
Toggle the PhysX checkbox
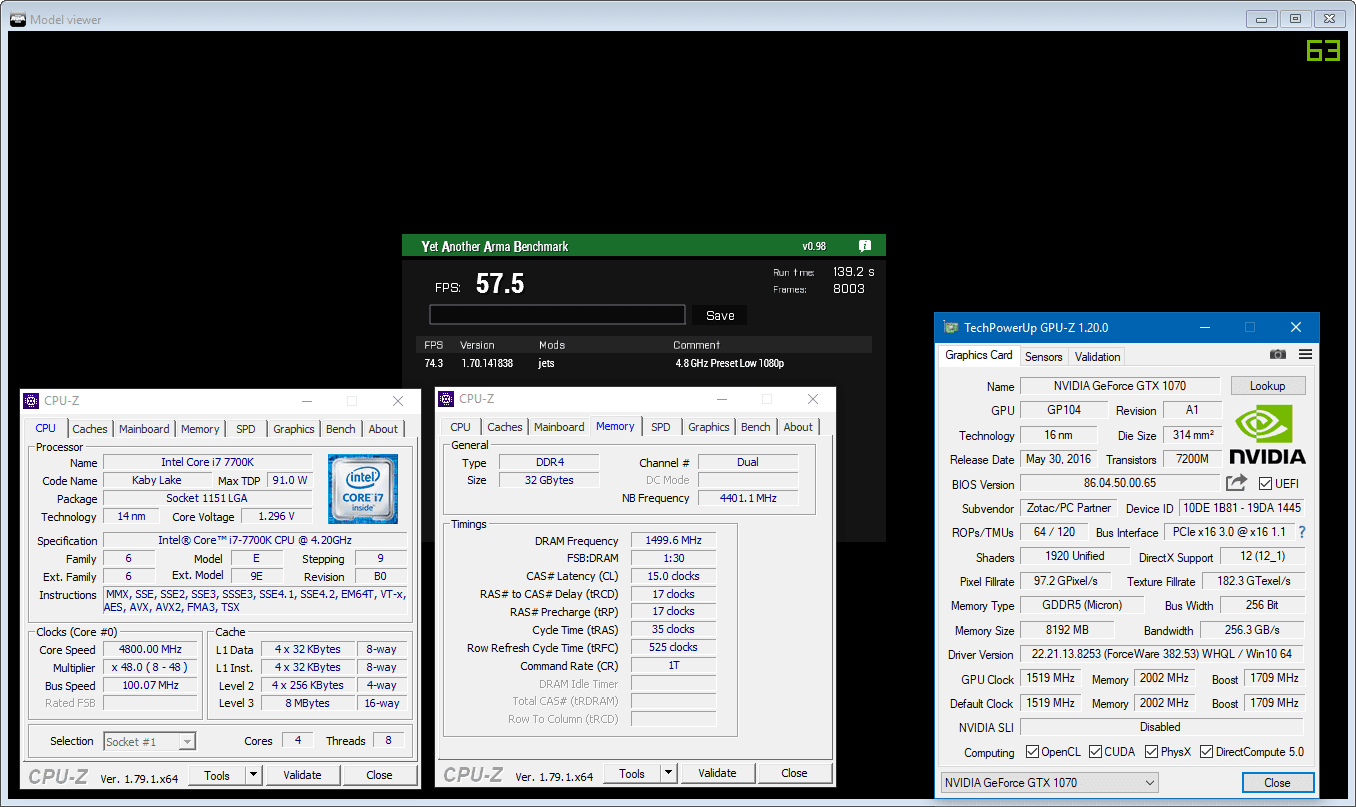(x=1152, y=752)
